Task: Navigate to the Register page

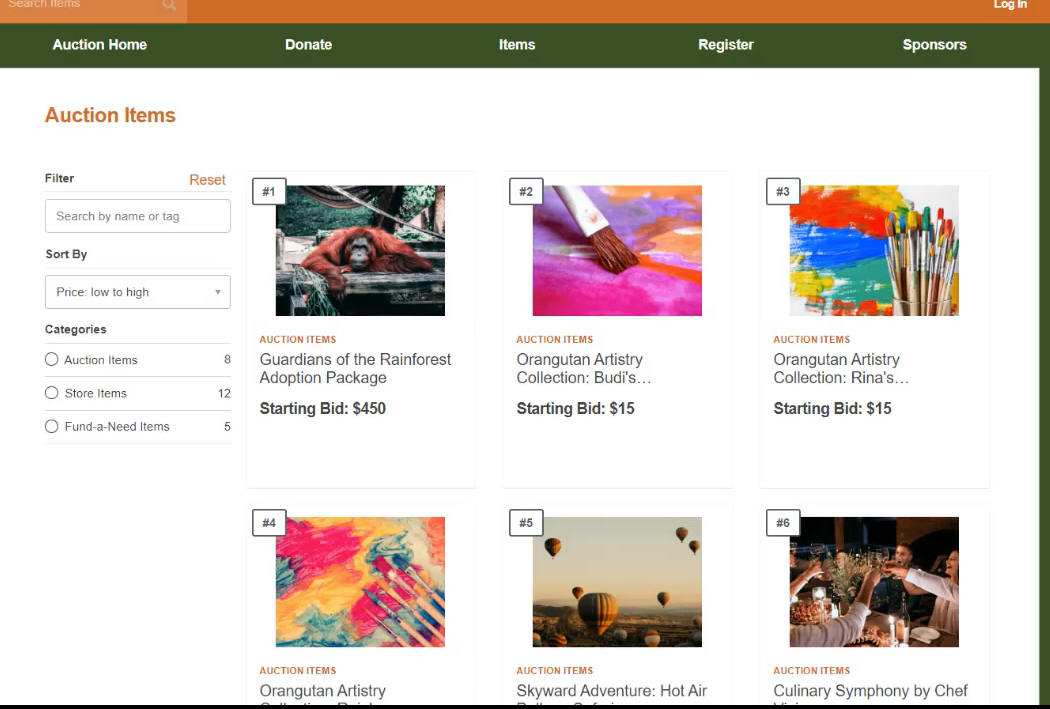Action: click(726, 45)
